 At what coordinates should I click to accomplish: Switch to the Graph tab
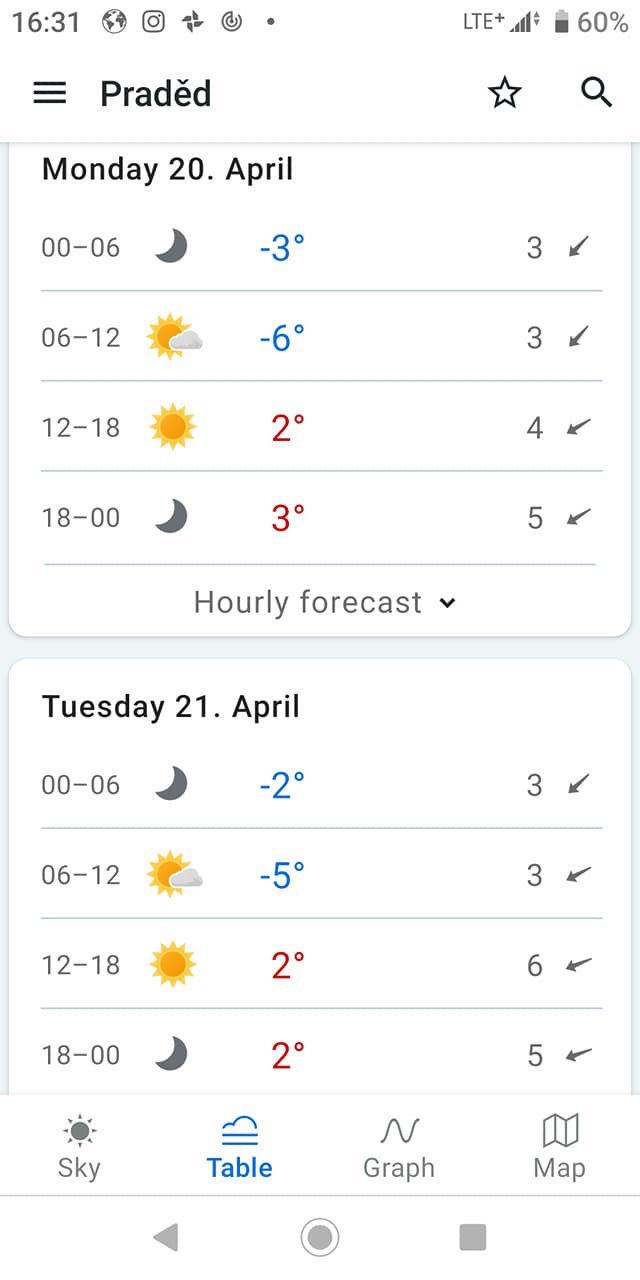399,1147
